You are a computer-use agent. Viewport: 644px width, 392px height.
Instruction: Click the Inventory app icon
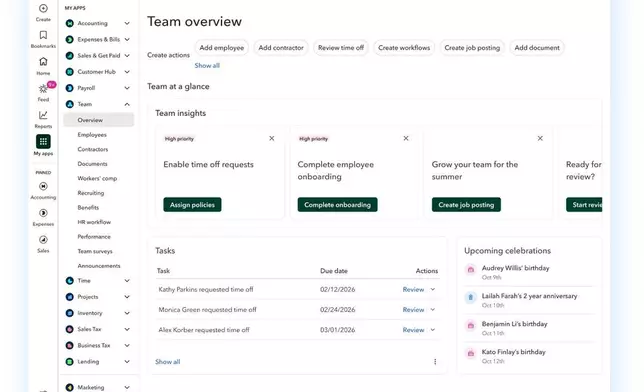click(70, 313)
